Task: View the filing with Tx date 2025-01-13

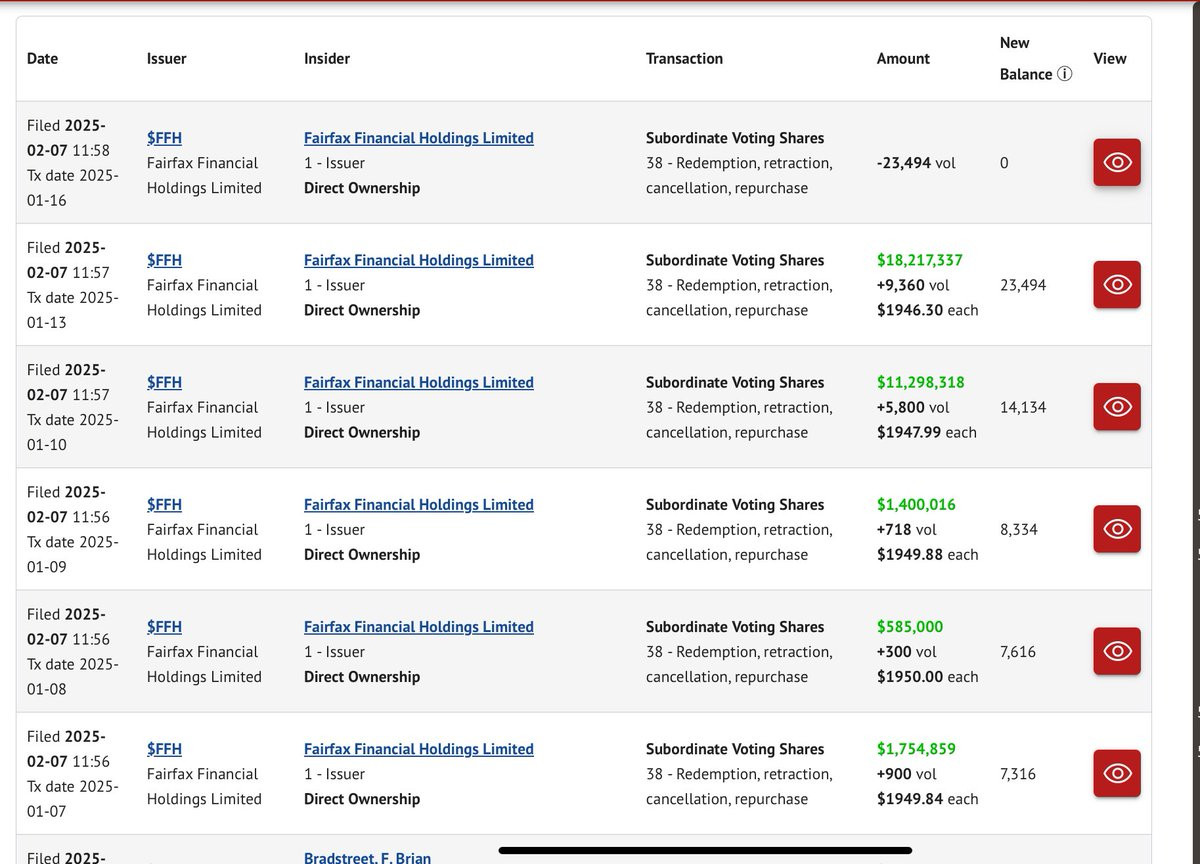Action: 1117,285
